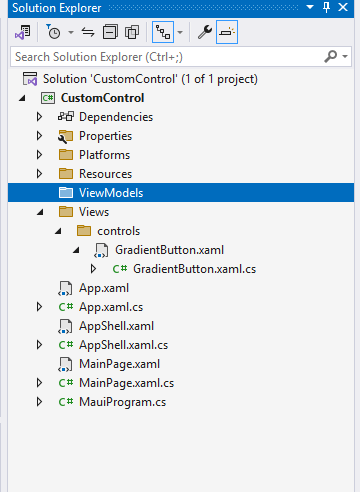
Task: Click the controls folder icon
Action: tap(84, 231)
